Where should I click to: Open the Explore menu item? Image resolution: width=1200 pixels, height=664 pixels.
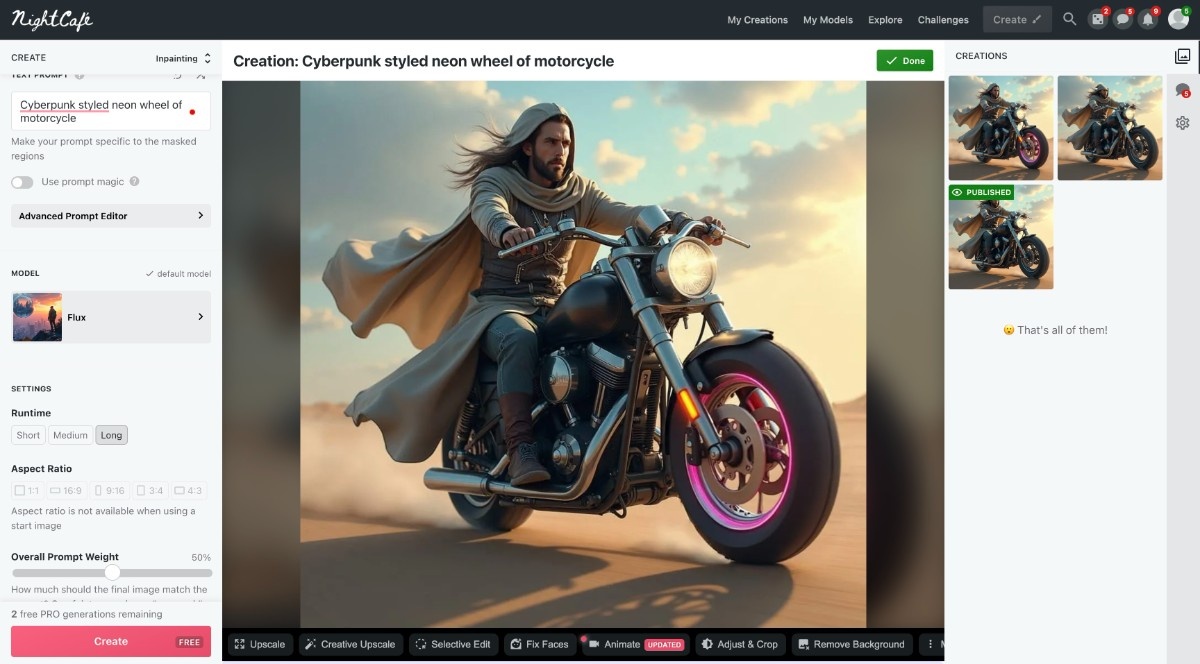885,20
